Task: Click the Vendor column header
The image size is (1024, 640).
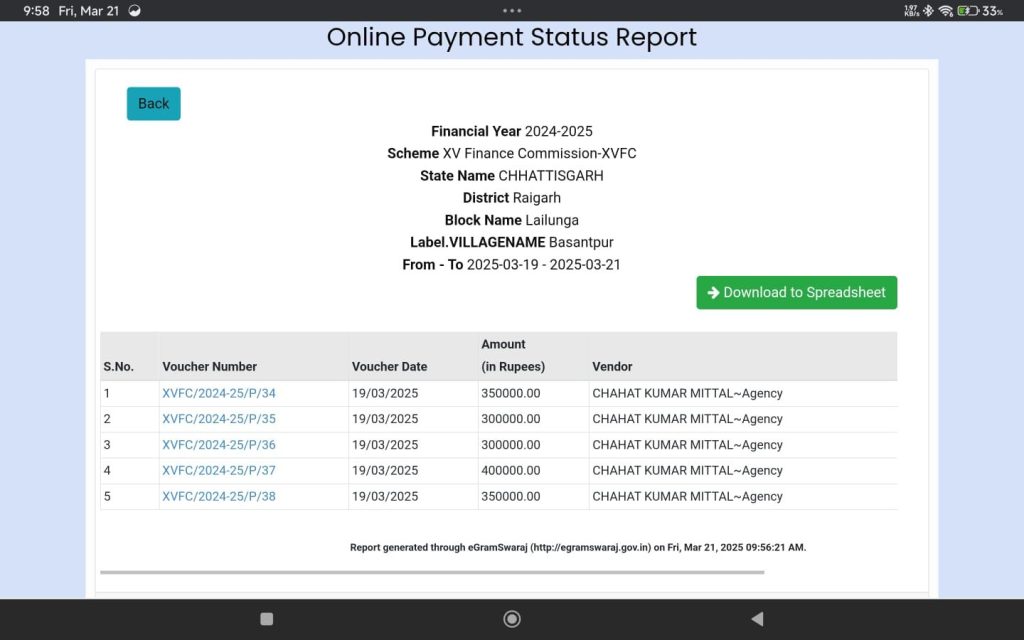Action: coord(612,367)
